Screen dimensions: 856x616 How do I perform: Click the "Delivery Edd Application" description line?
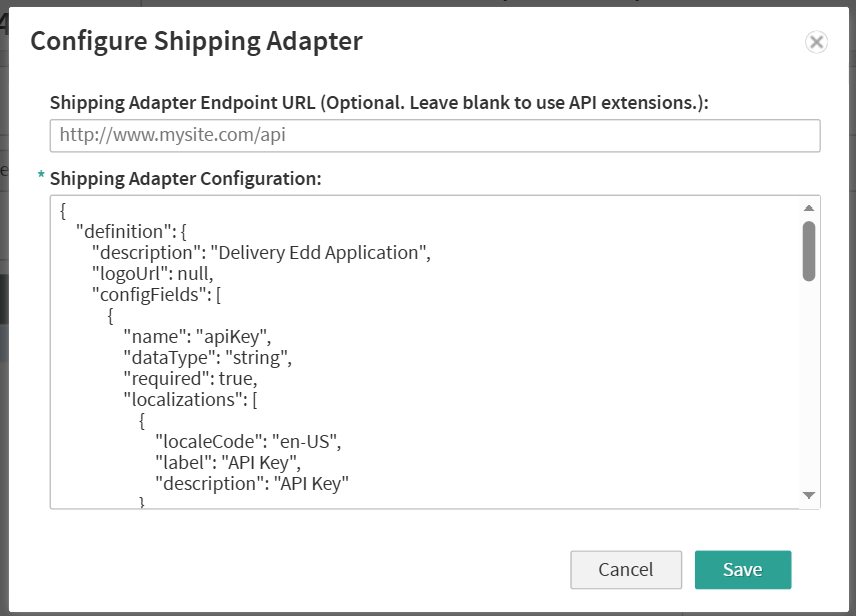[260, 252]
